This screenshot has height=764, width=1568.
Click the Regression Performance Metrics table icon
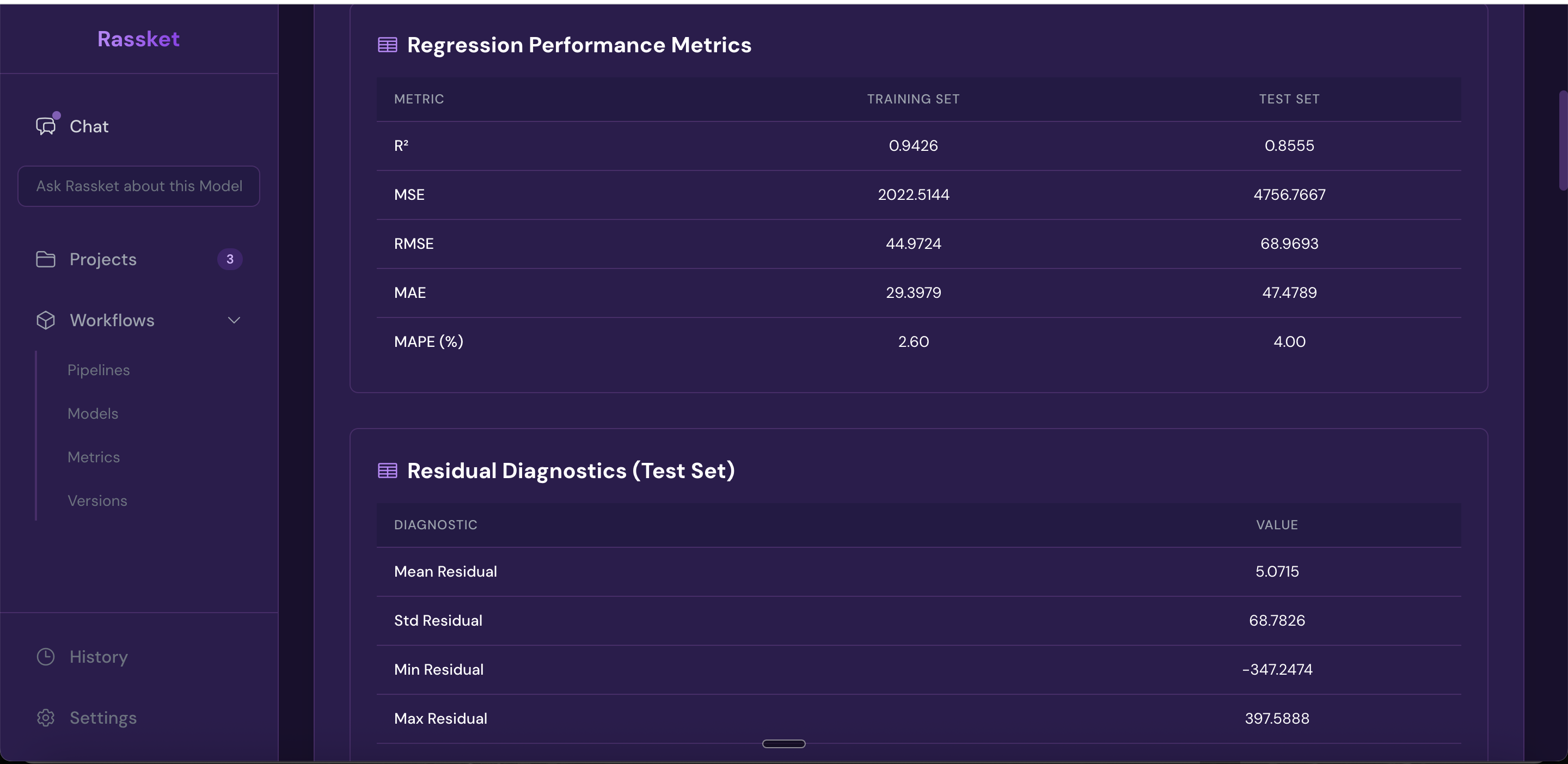(387, 45)
